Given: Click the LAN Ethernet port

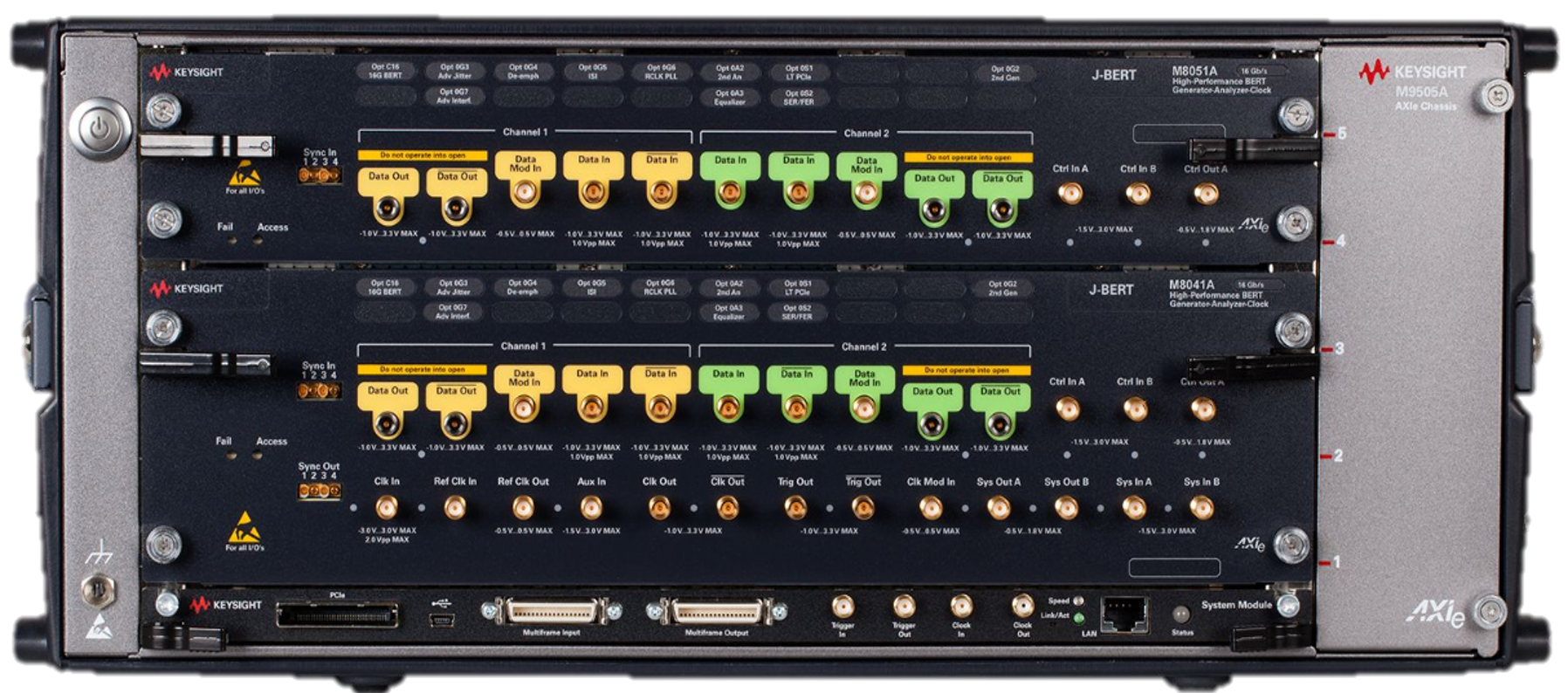Looking at the screenshot, I should (x=1124, y=613).
